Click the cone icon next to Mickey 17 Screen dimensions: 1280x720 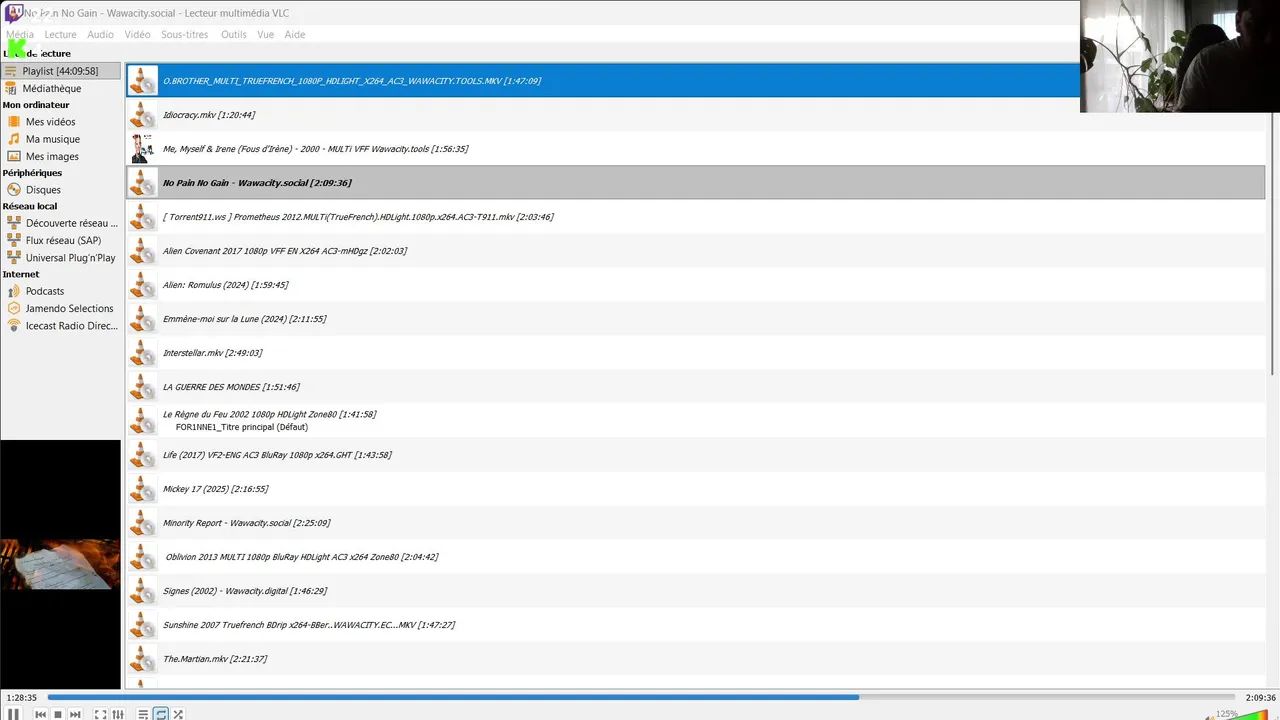click(143, 489)
